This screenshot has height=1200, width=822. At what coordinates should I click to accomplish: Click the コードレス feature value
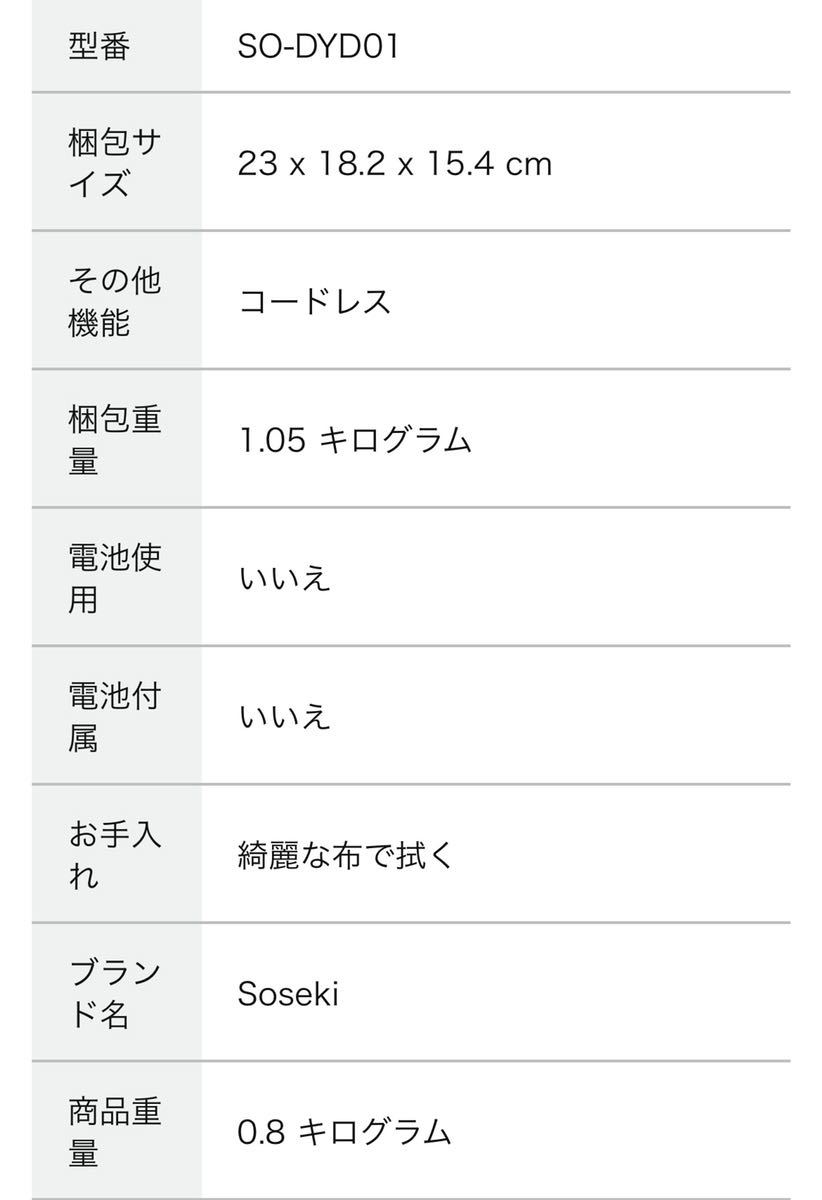click(314, 302)
